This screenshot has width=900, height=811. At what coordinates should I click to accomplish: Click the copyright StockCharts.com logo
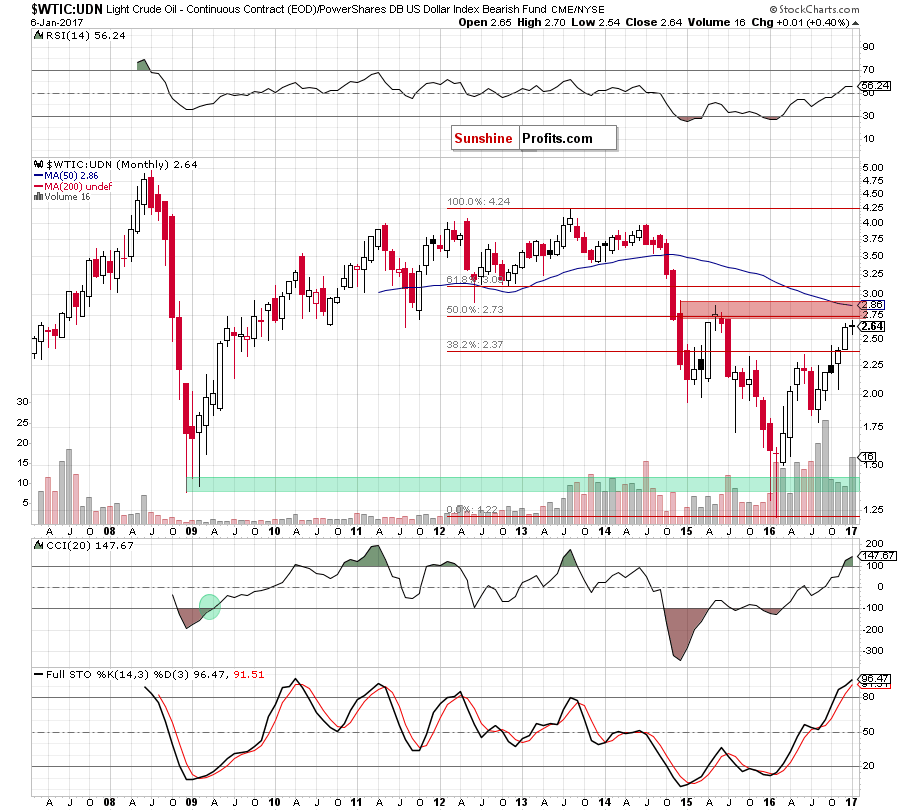(x=814, y=9)
